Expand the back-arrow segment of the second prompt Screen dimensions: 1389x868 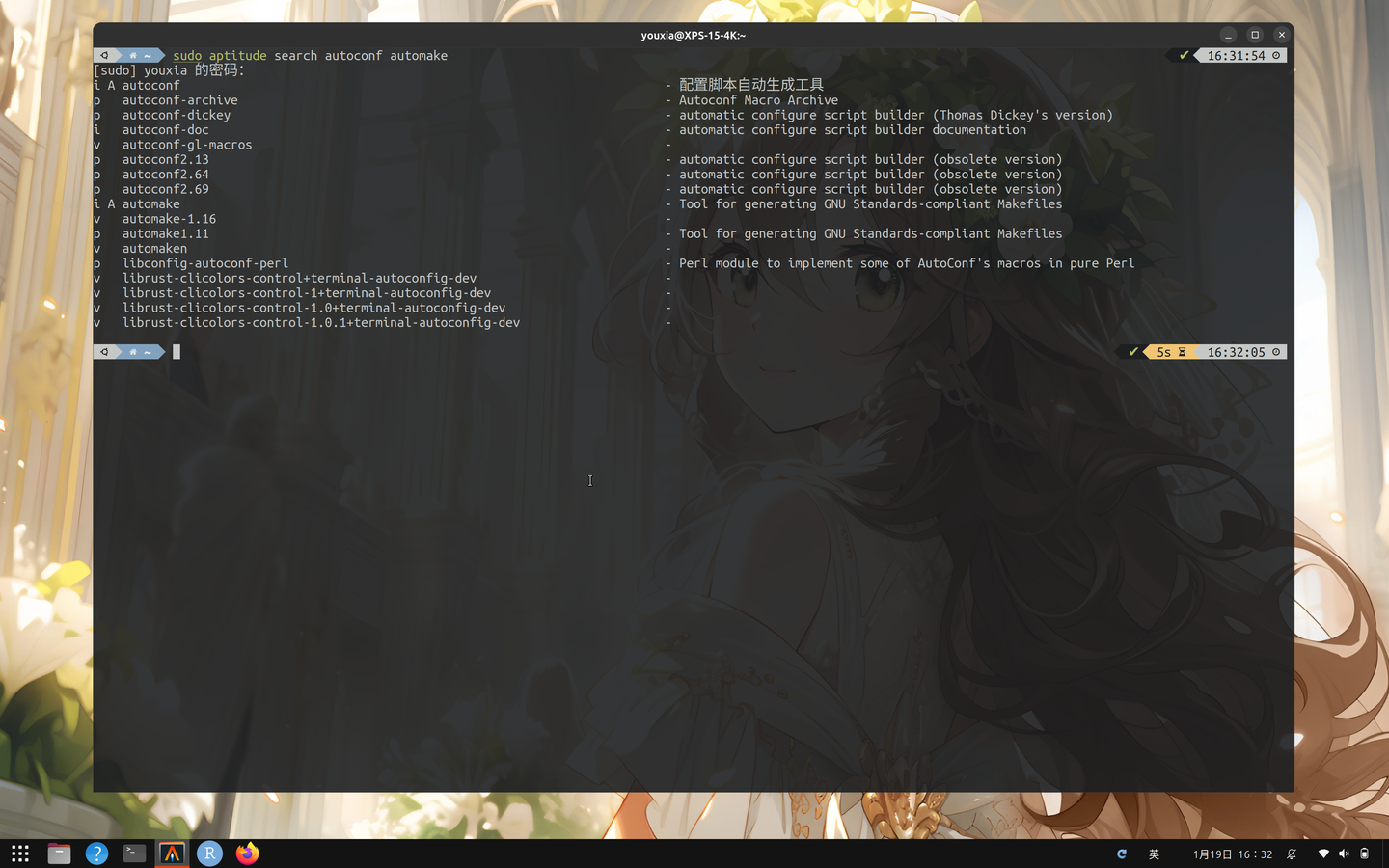click(x=104, y=352)
